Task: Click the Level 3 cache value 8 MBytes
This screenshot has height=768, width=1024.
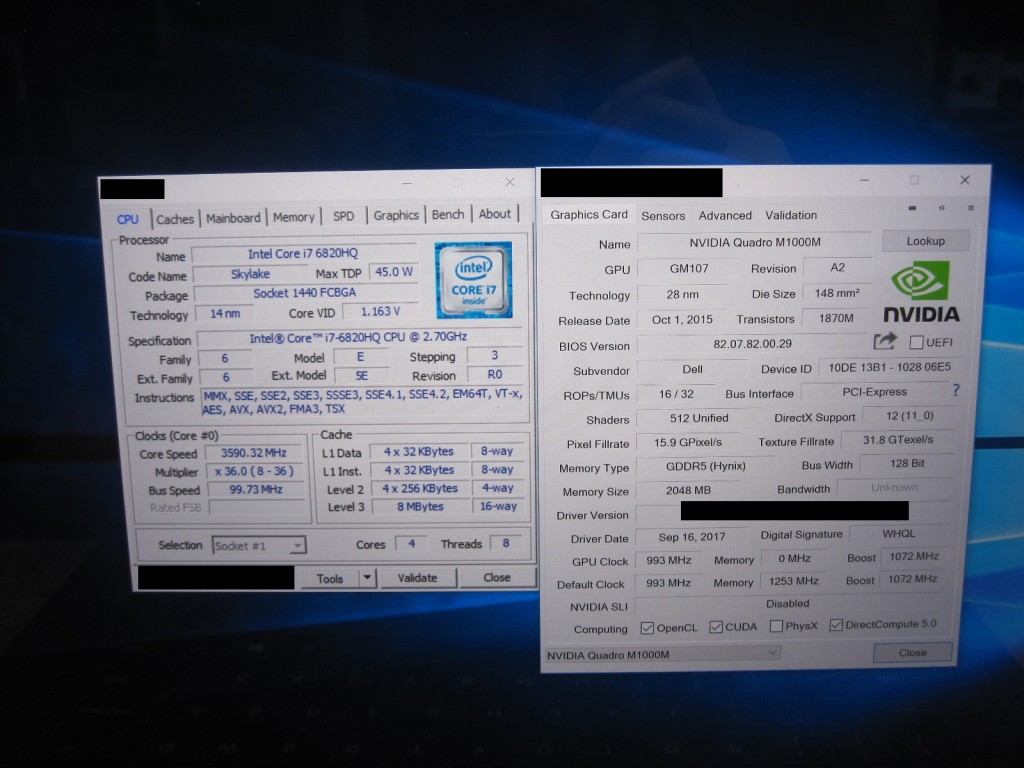Action: (x=421, y=506)
